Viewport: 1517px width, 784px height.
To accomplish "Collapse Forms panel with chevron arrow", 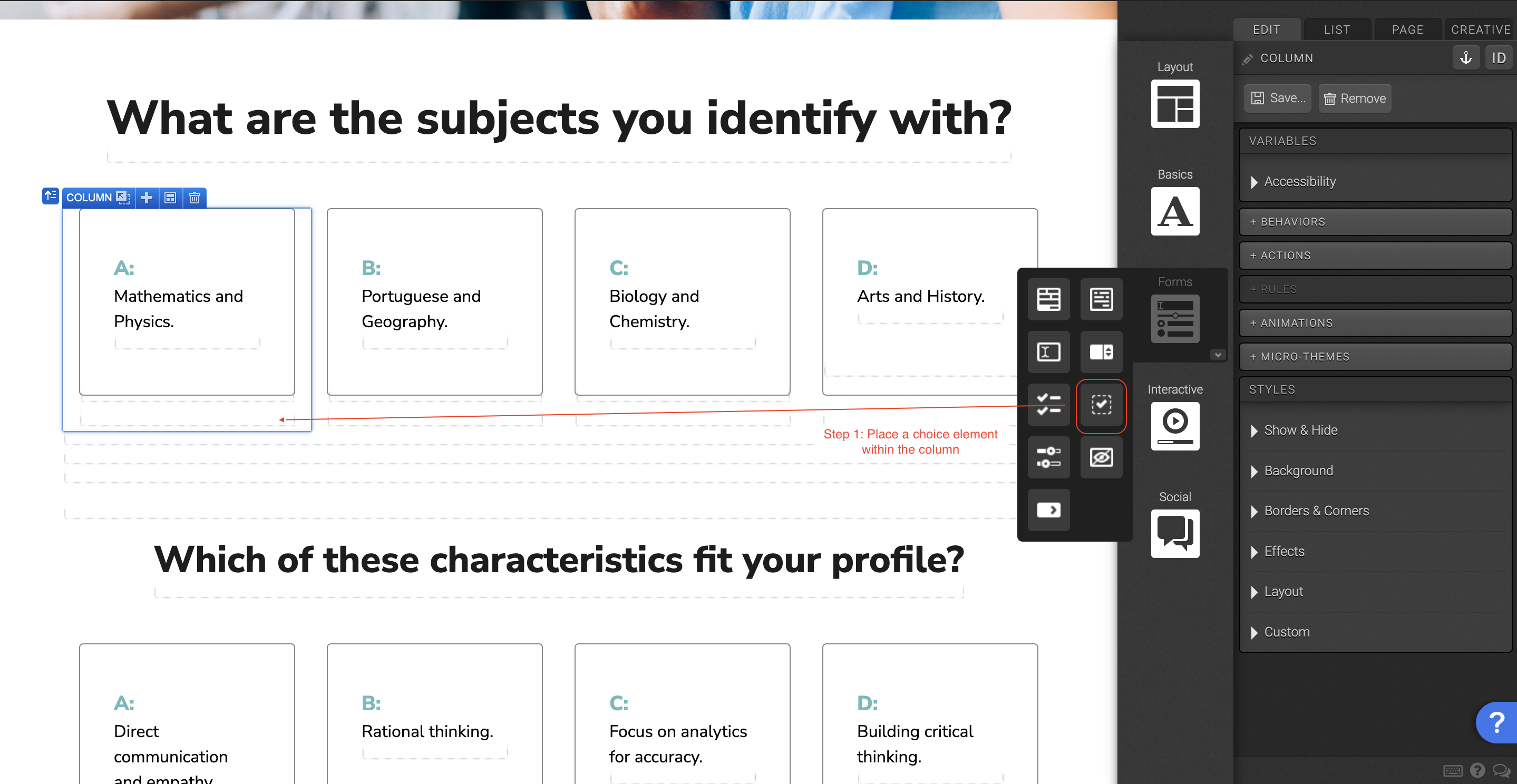I will (x=1217, y=355).
